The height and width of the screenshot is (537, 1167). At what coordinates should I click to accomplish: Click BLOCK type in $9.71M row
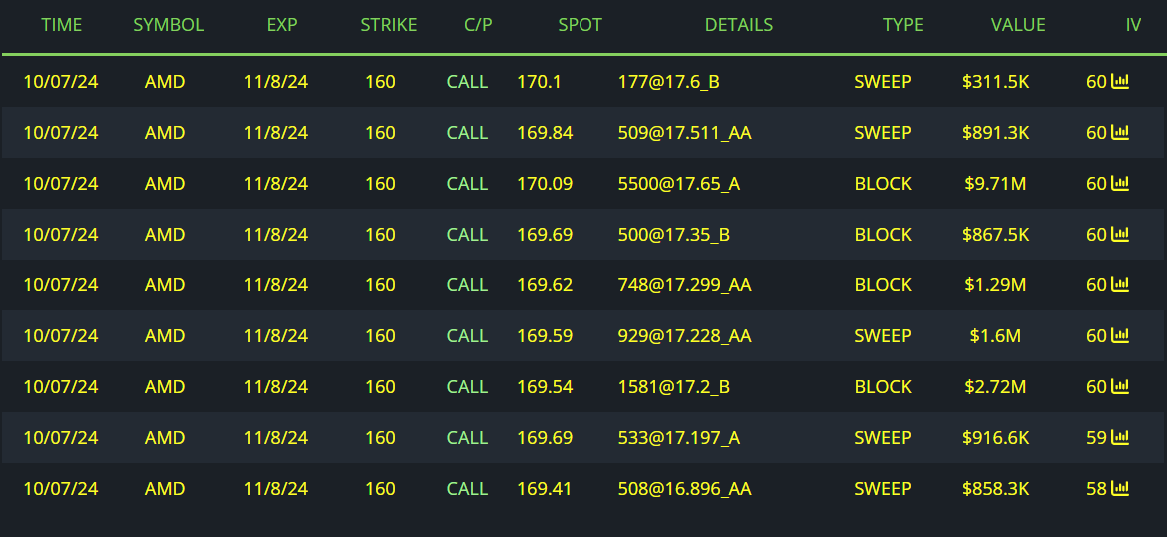pyautogui.click(x=883, y=183)
